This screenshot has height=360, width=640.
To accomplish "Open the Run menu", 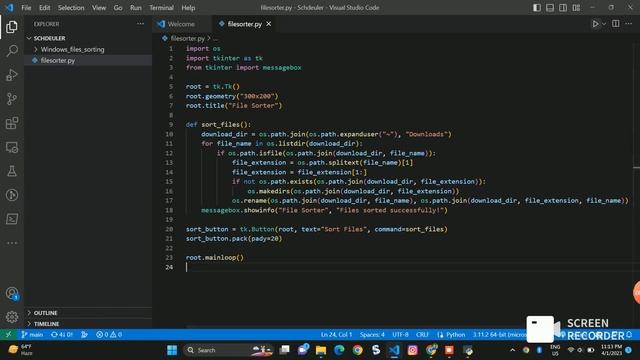I will [136, 8].
